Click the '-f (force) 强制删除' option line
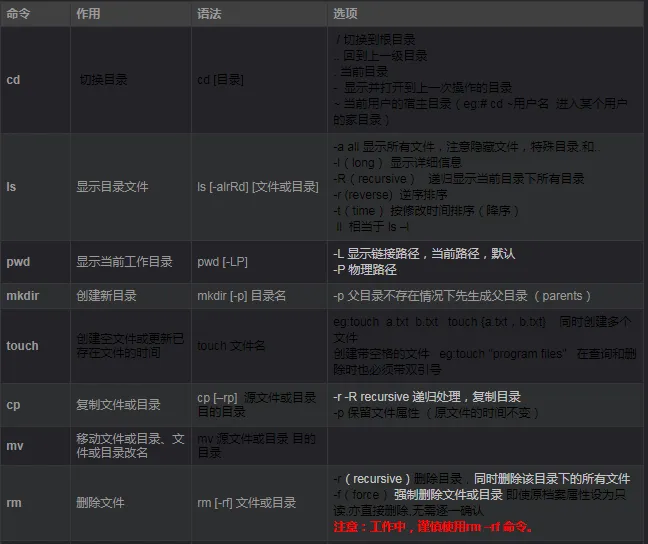648x544 pixels. click(480, 503)
